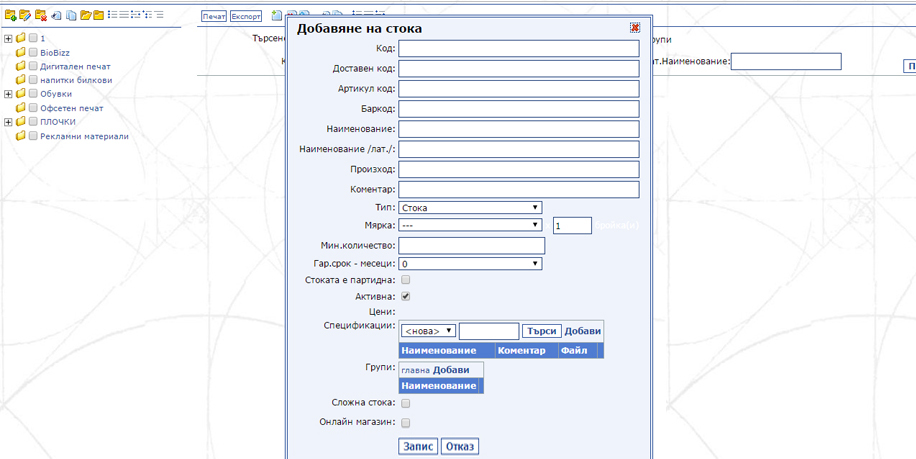Check the напитки билкови checkbox
Image resolution: width=916 pixels, height=459 pixels.
point(33,80)
